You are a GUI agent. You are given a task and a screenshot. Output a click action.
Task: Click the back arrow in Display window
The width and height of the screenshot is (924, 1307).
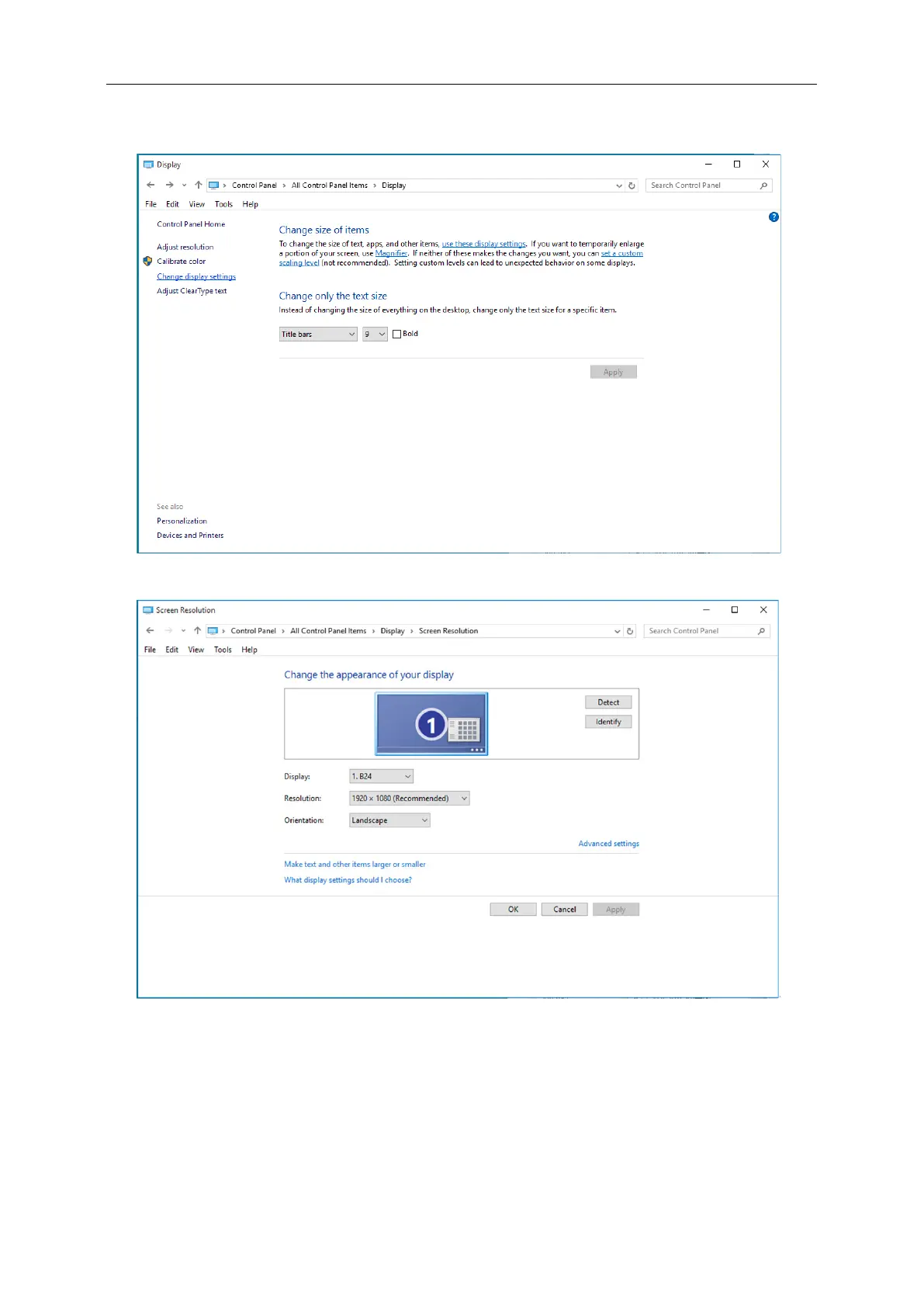point(151,185)
